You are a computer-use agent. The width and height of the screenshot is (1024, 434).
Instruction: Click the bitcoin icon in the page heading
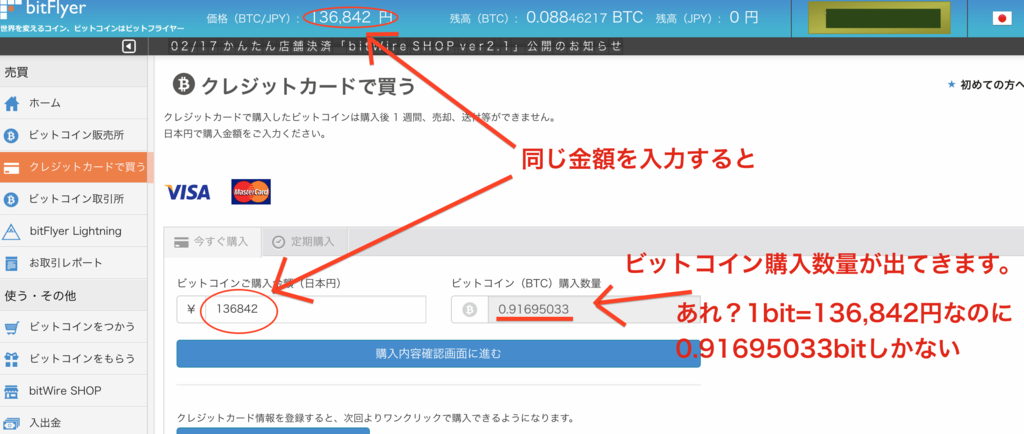(183, 85)
